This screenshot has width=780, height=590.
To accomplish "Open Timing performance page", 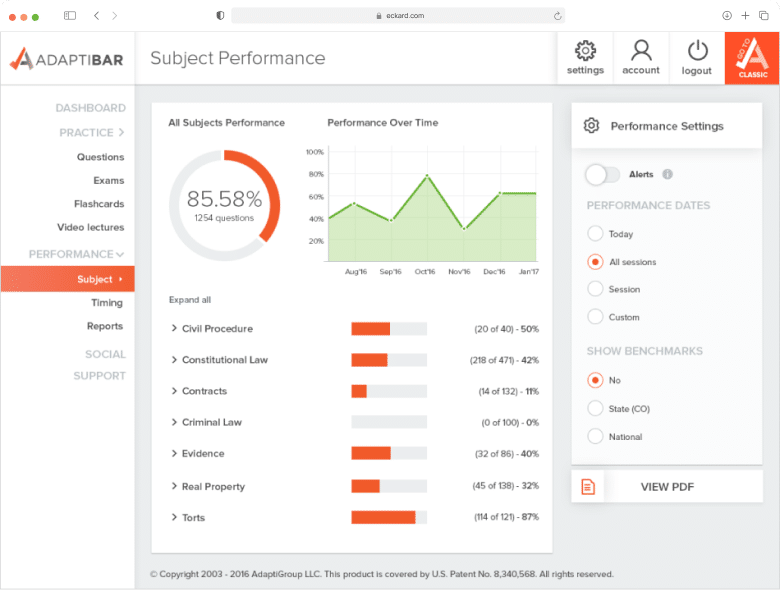I will point(106,302).
